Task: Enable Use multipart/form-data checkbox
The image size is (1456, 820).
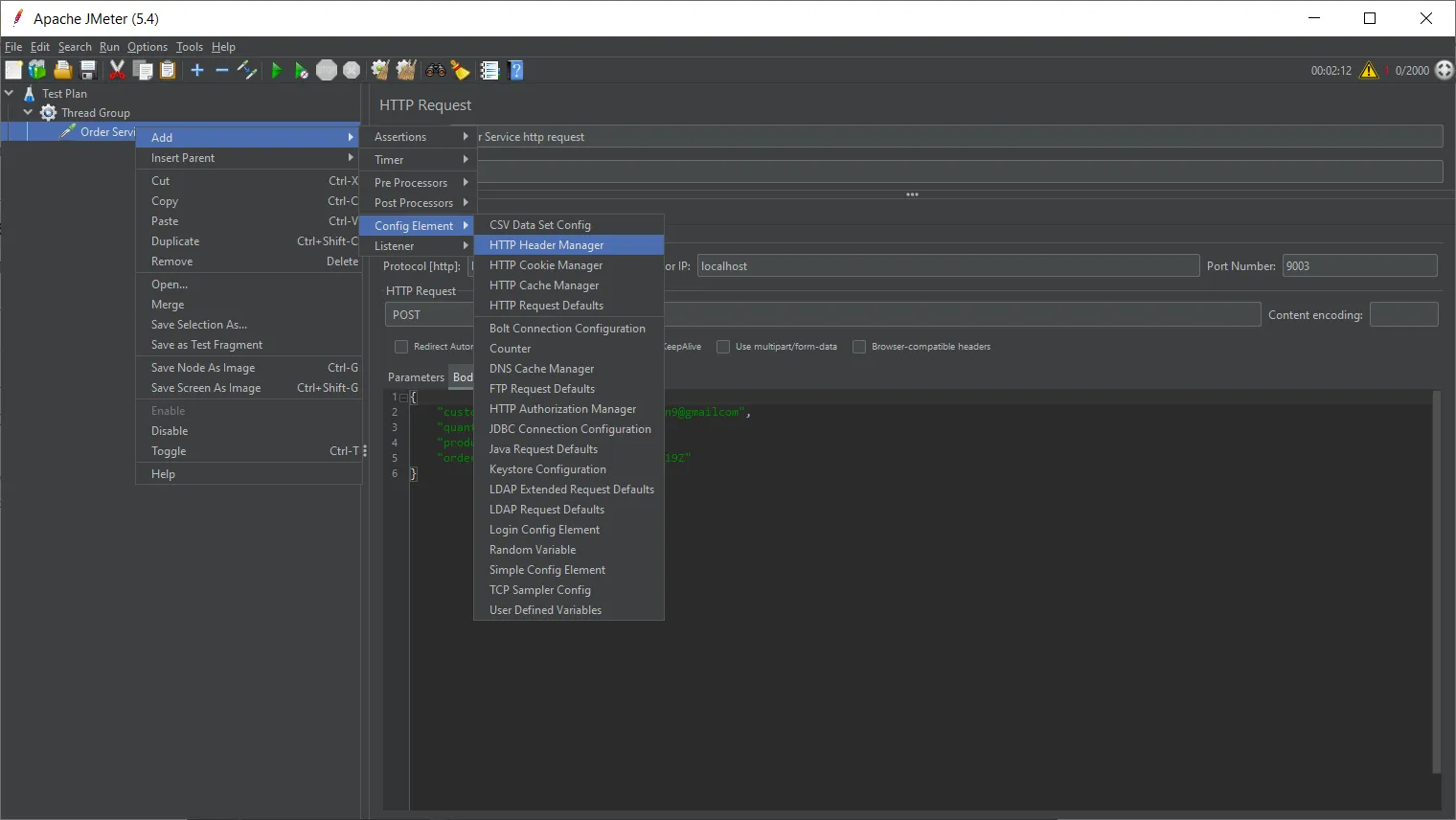Action: tap(723, 347)
